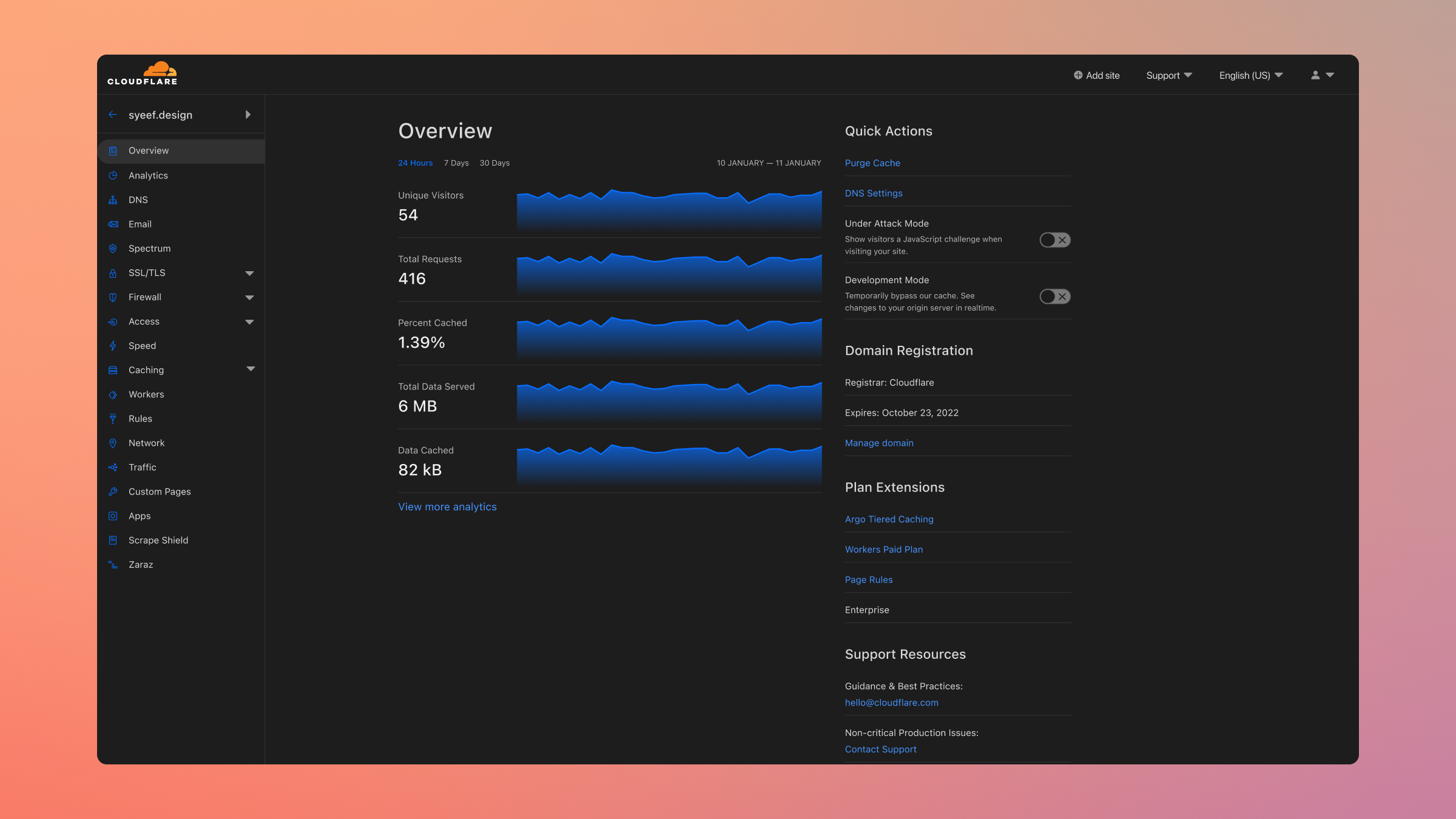Open View more analytics link
This screenshot has width=1456, height=819.
[447, 507]
